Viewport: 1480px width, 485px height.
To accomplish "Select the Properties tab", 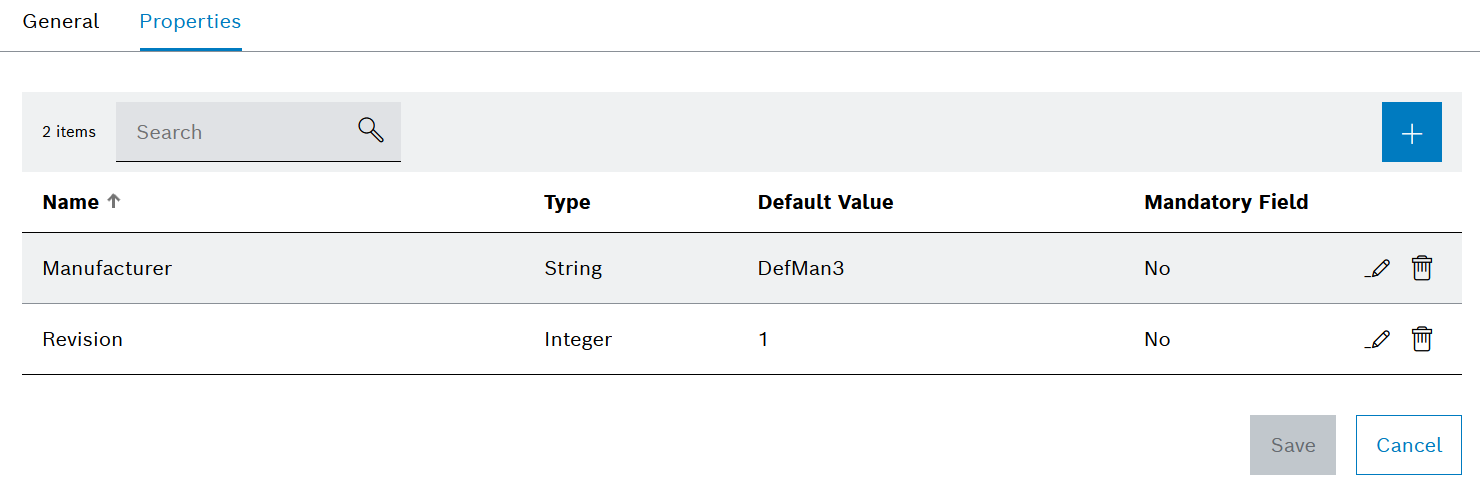I will point(190,21).
